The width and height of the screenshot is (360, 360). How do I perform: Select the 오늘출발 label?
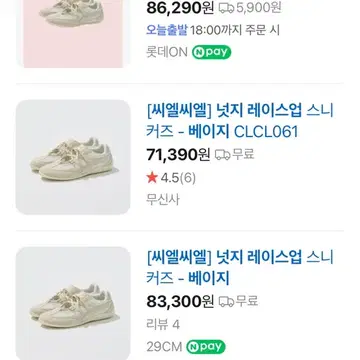coord(167,30)
